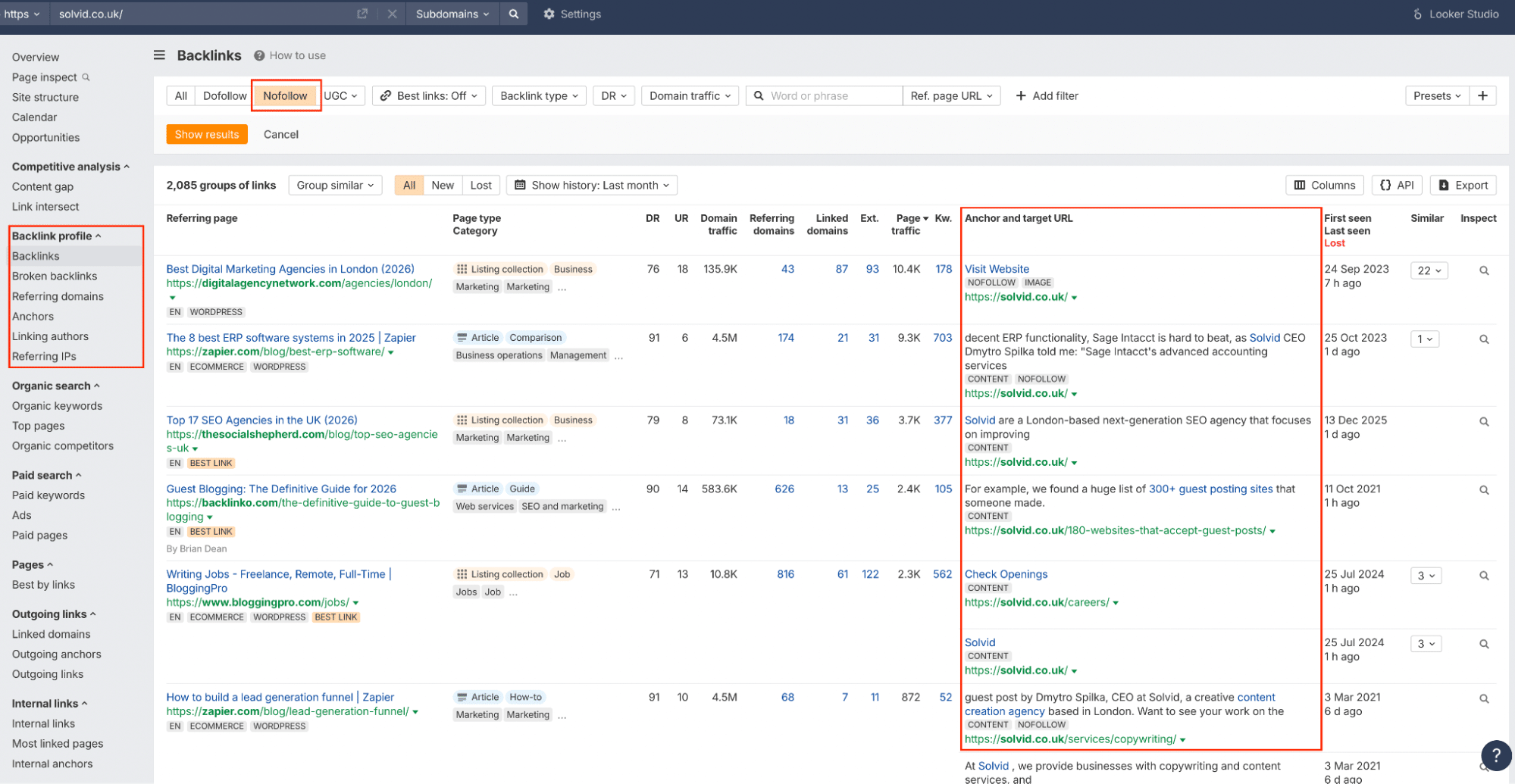Screen dimensions: 1515x784
Task: Click the search magnifier icon in top bar
Action: tap(514, 14)
